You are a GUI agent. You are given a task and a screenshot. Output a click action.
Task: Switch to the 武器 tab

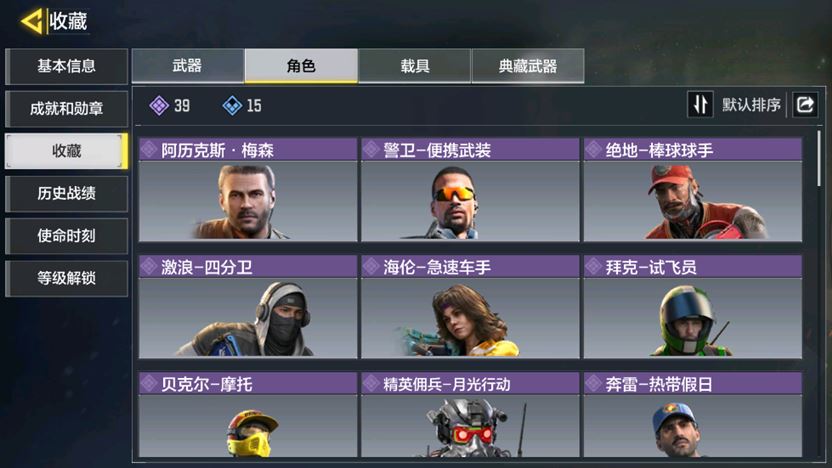[x=188, y=66]
